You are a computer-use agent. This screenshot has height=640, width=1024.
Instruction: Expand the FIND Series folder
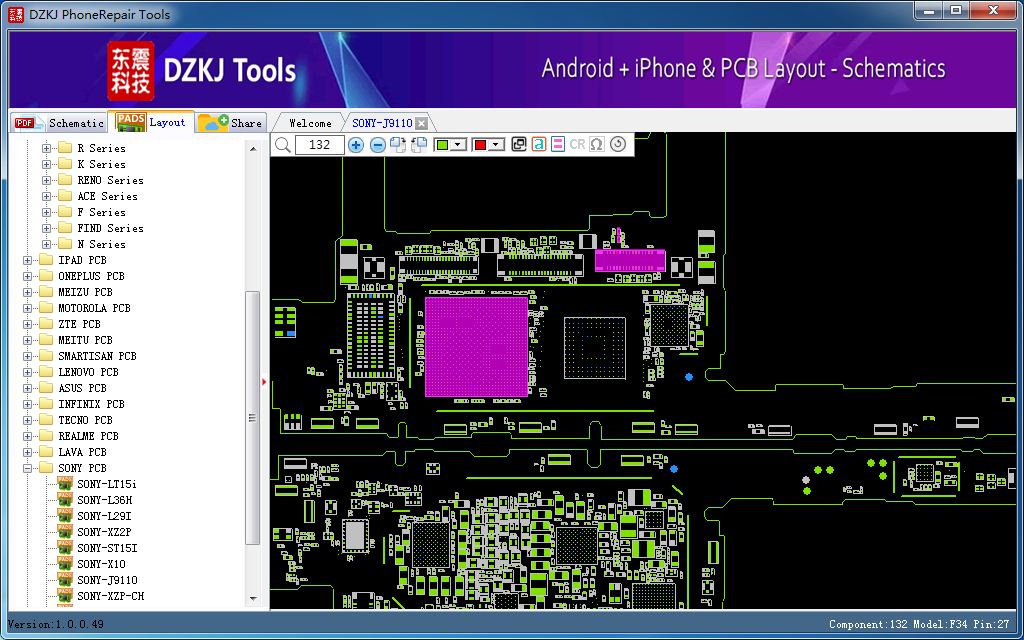point(46,228)
